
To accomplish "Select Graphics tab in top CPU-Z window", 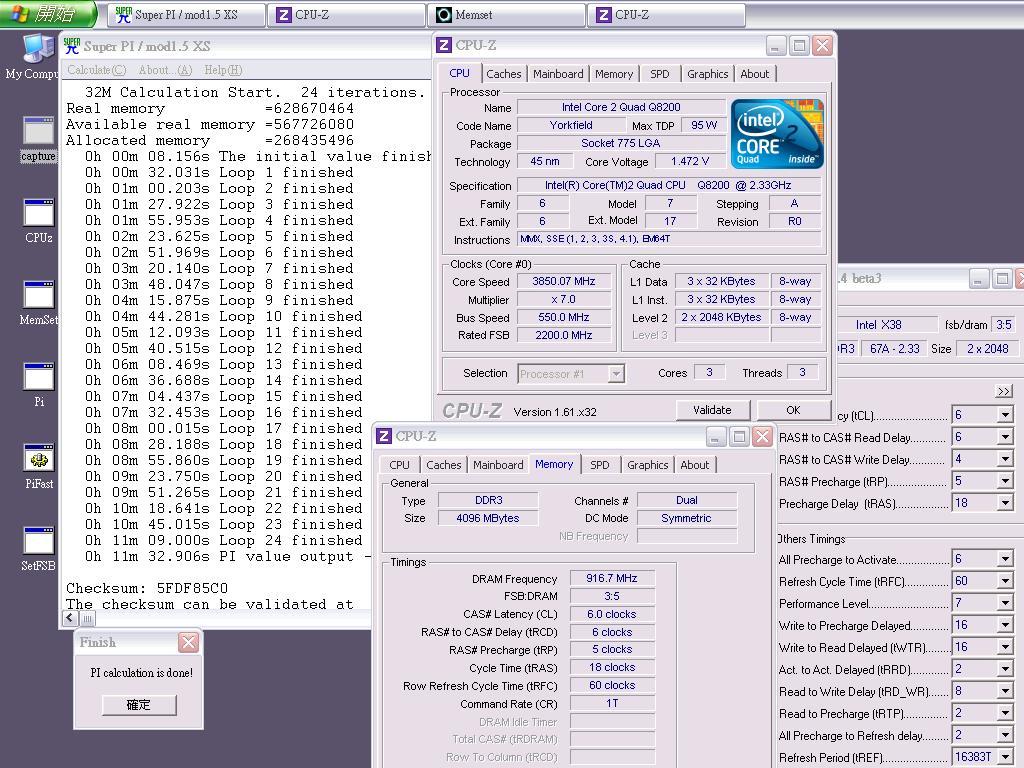I will 707,74.
